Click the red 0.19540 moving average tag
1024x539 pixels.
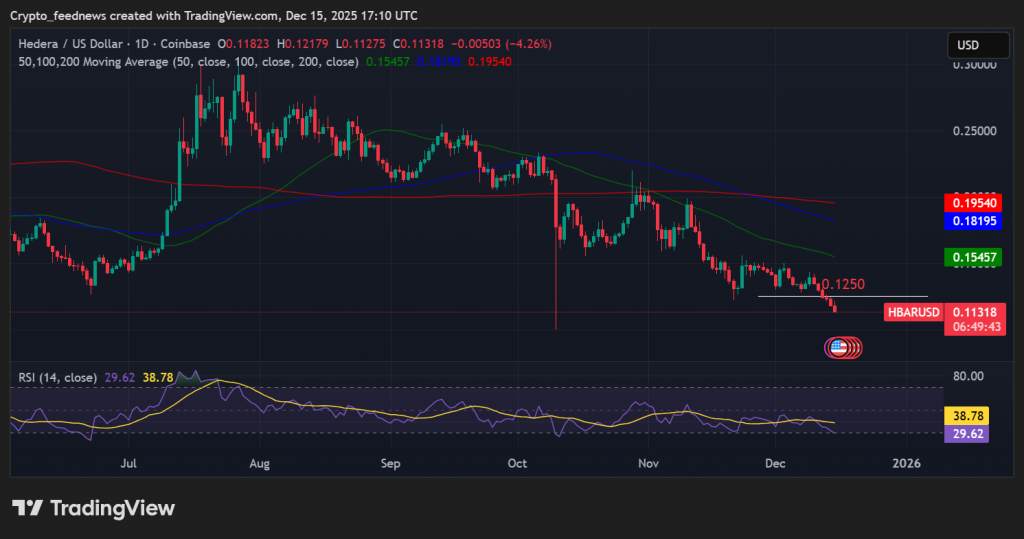[973, 203]
